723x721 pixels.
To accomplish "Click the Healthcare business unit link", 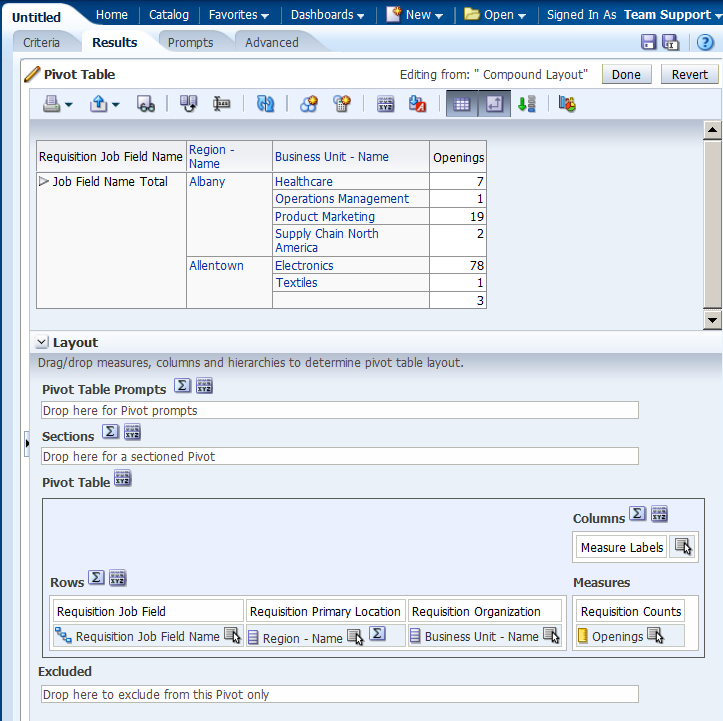I will [303, 182].
